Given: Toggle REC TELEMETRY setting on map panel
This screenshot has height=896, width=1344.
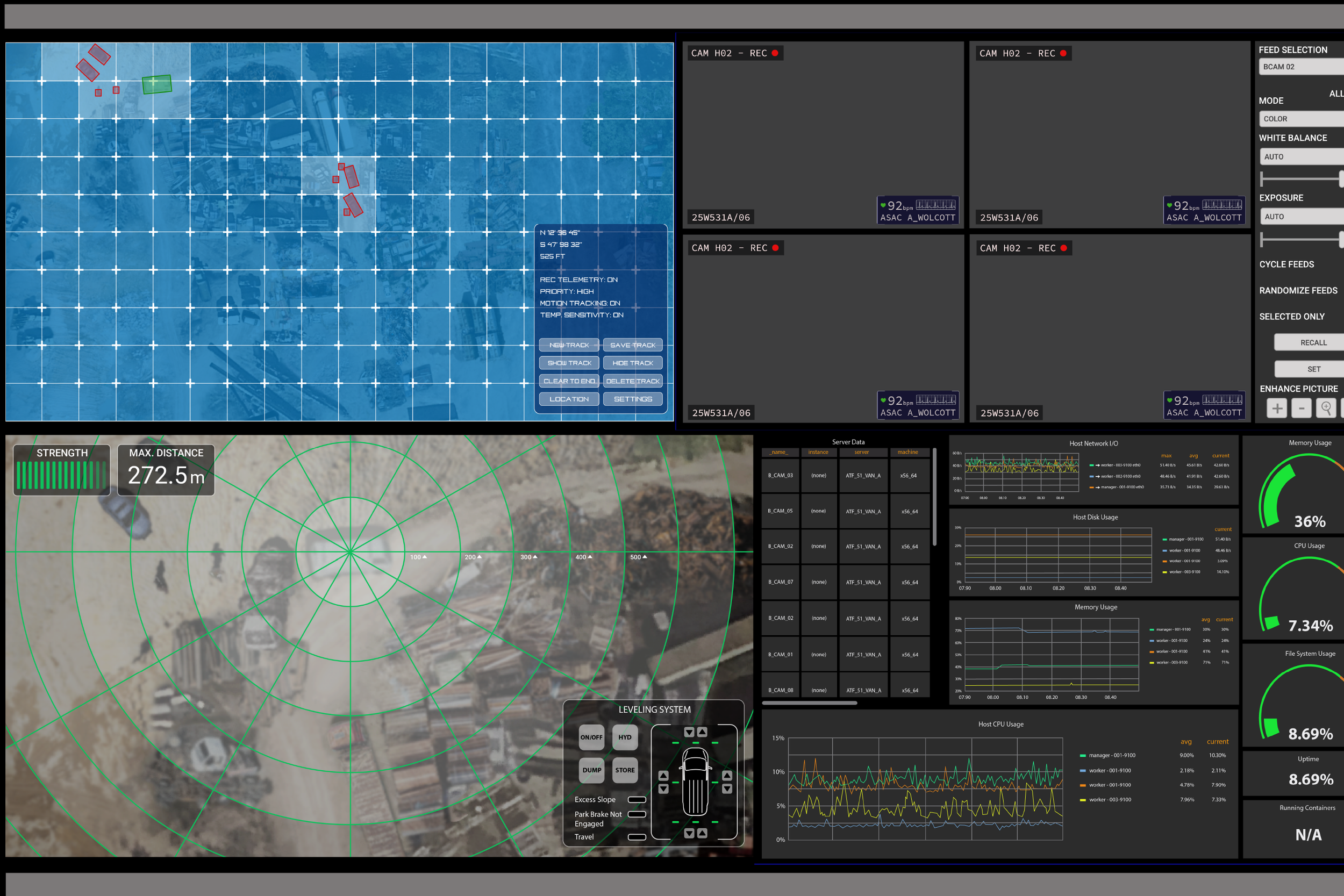Looking at the screenshot, I should (578, 279).
